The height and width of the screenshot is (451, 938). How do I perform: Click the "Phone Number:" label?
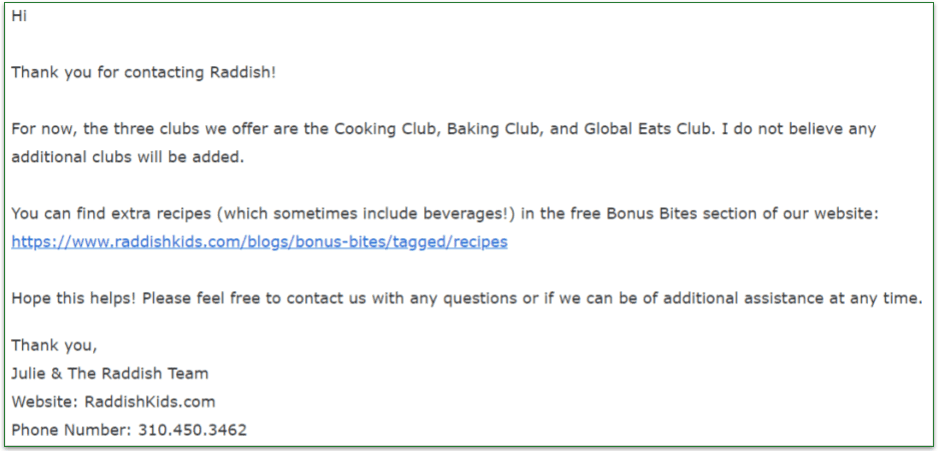[73, 430]
